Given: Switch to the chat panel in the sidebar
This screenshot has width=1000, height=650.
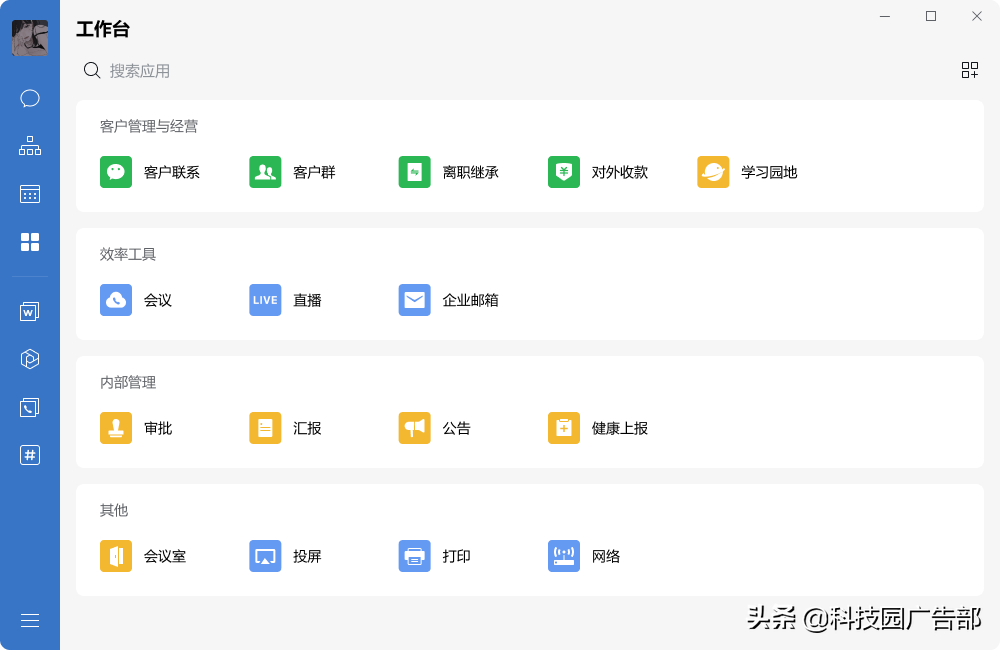Looking at the screenshot, I should [29, 98].
